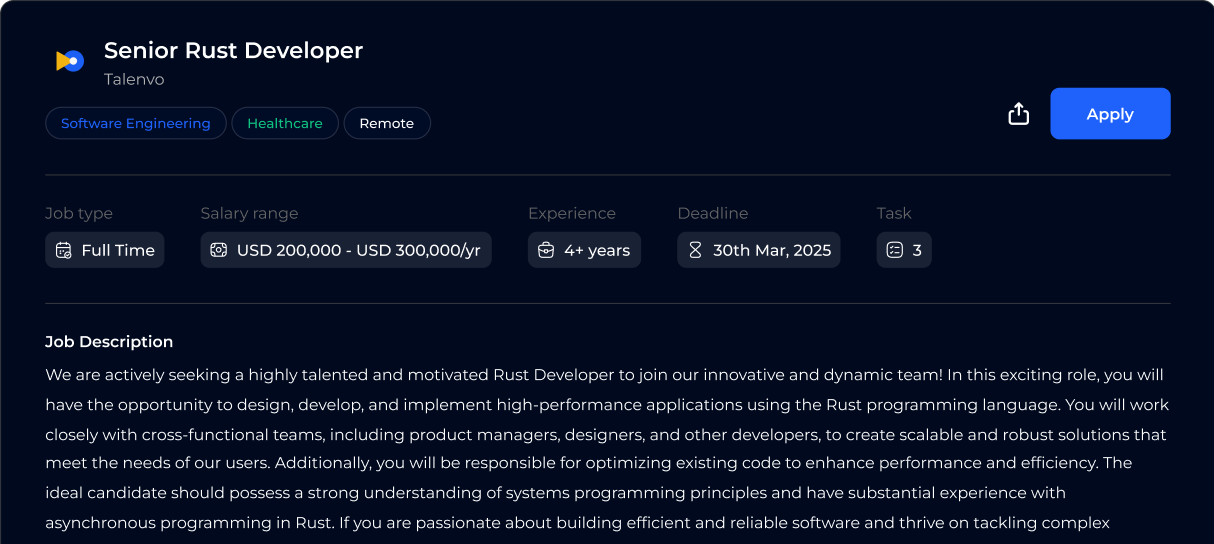Click the Deadline label
Screen dimensions: 1214x544
(x=713, y=213)
